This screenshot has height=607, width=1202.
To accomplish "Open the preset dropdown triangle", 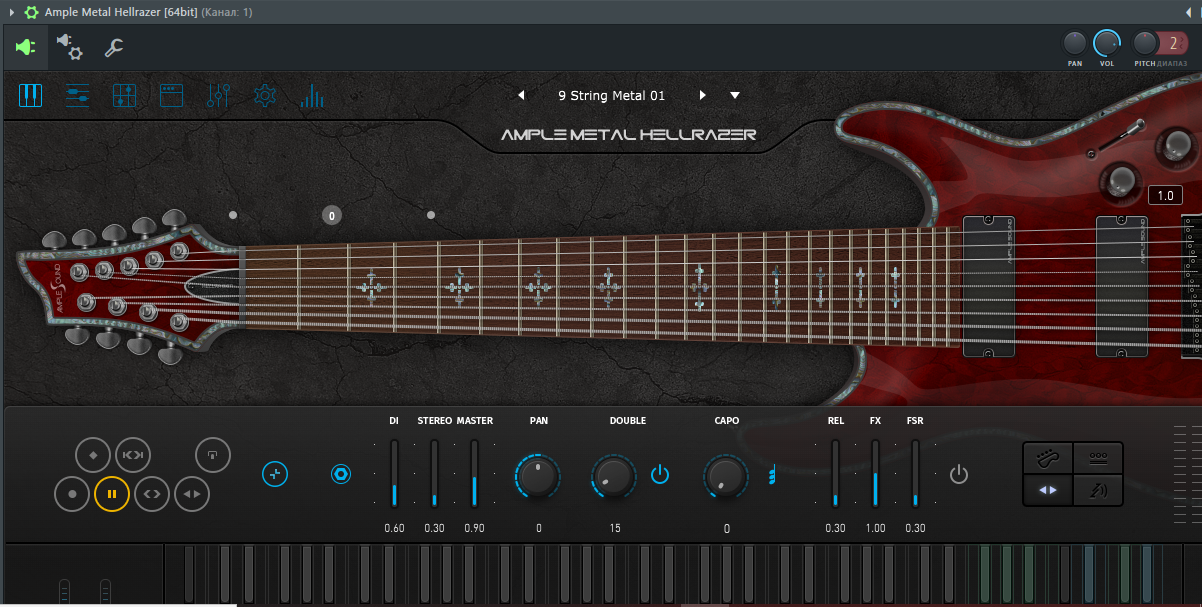I will [x=735, y=96].
